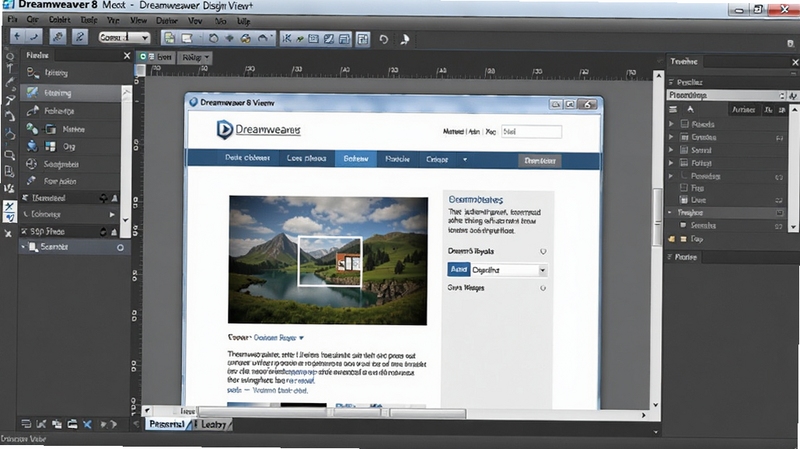
Task: Click the right arrow on the Lohomge row
Action: pyautogui.click(x=112, y=215)
